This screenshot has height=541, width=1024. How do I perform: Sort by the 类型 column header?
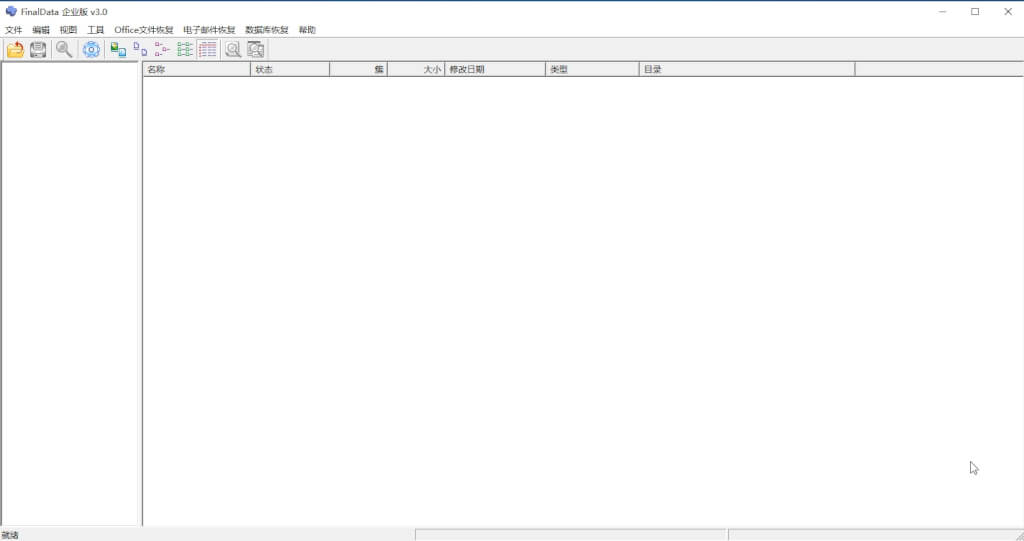(592, 69)
